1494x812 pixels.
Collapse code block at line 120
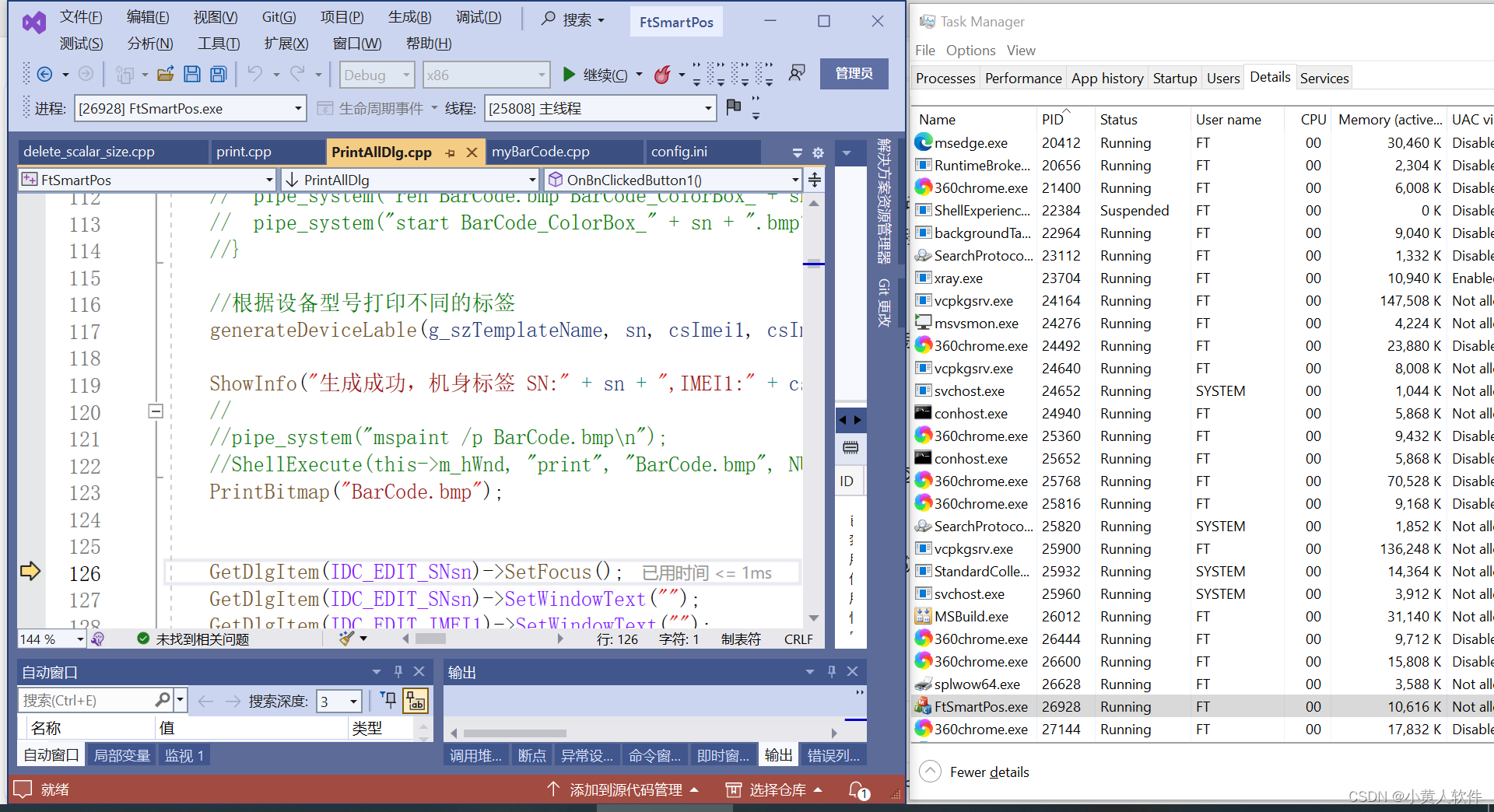[x=156, y=411]
